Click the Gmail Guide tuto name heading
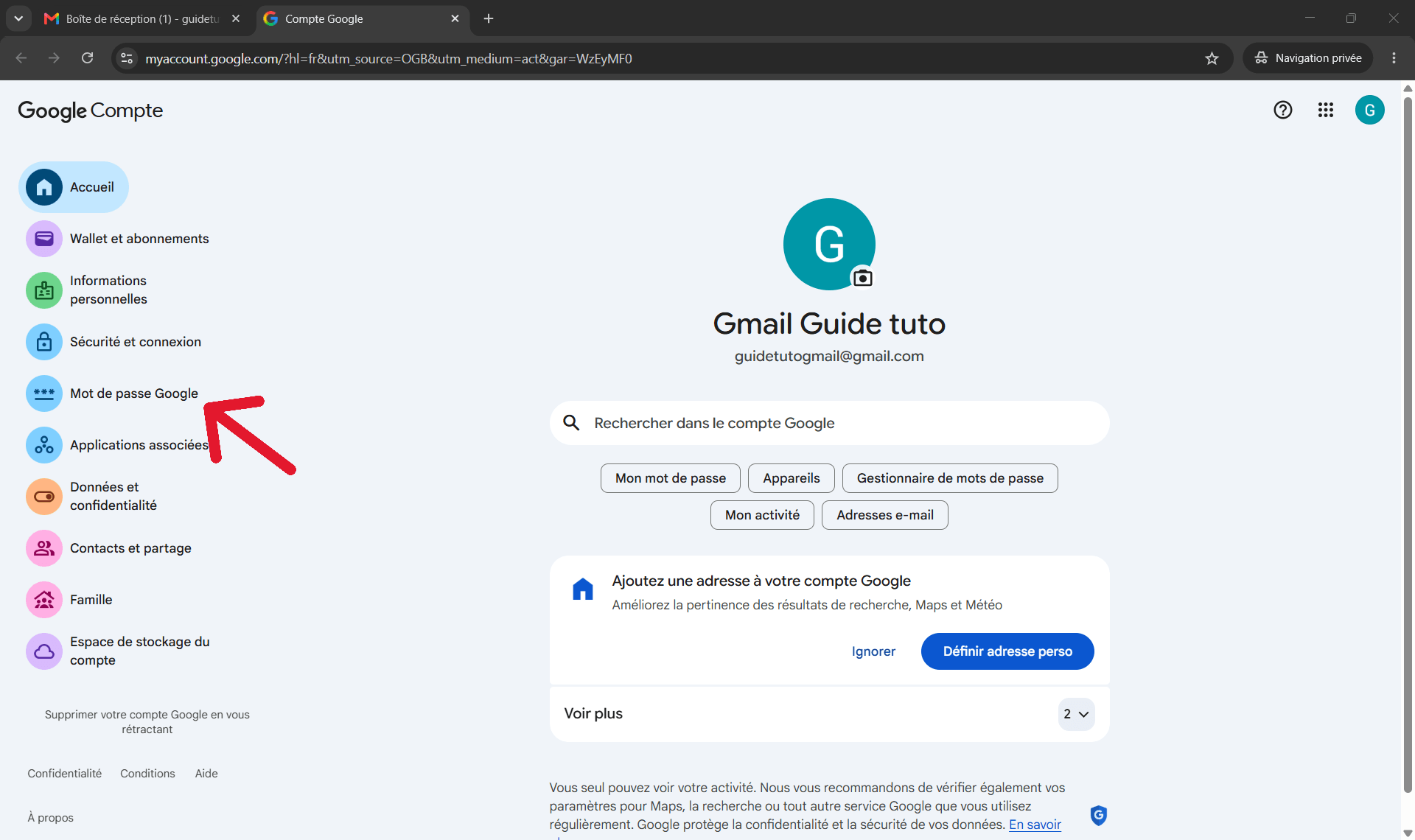Viewport: 1415px width, 840px height. [829, 323]
